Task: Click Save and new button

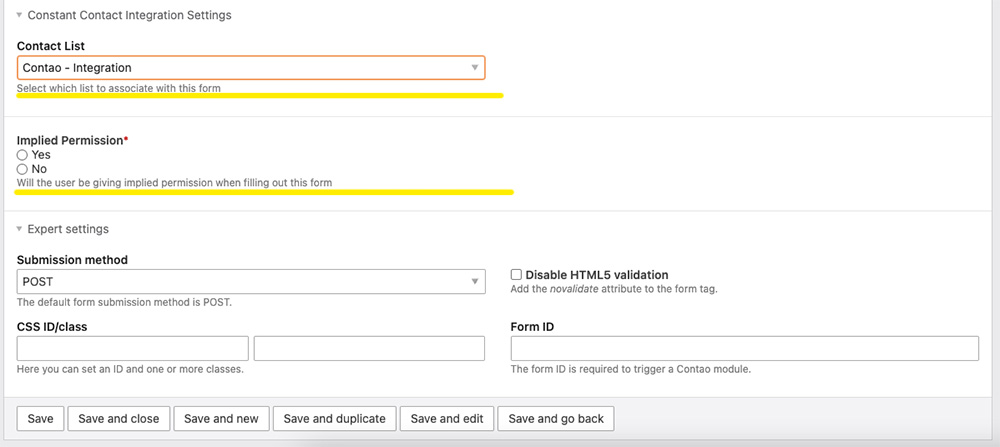Action: coord(221,419)
